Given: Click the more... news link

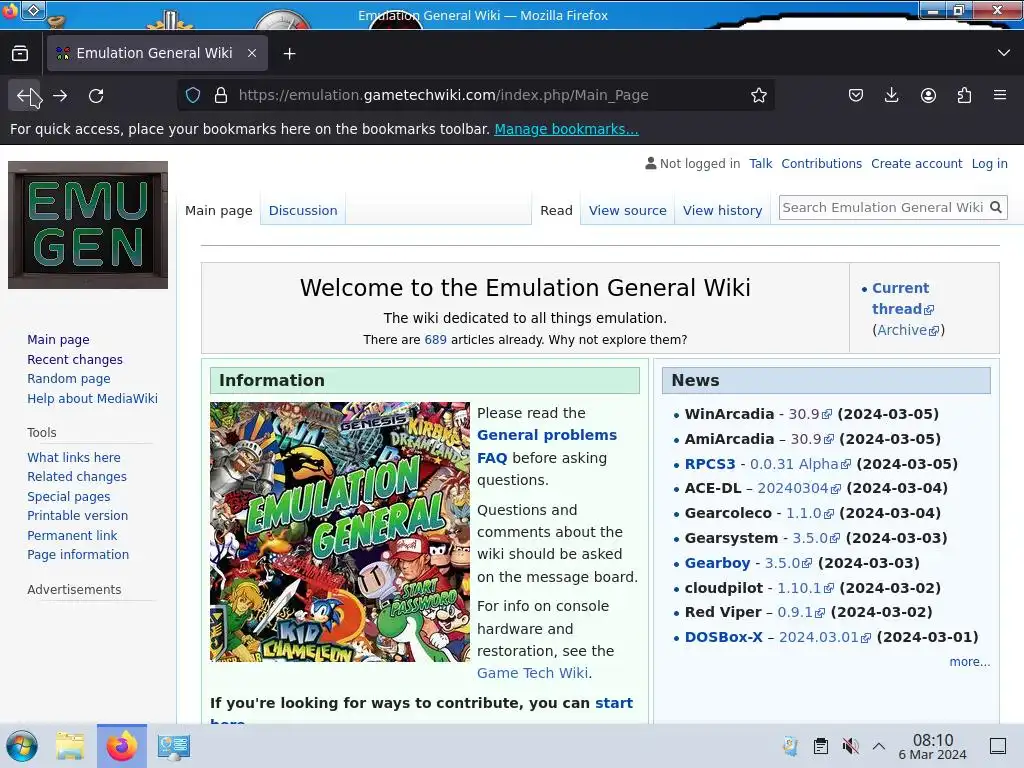Looking at the screenshot, I should [970, 662].
